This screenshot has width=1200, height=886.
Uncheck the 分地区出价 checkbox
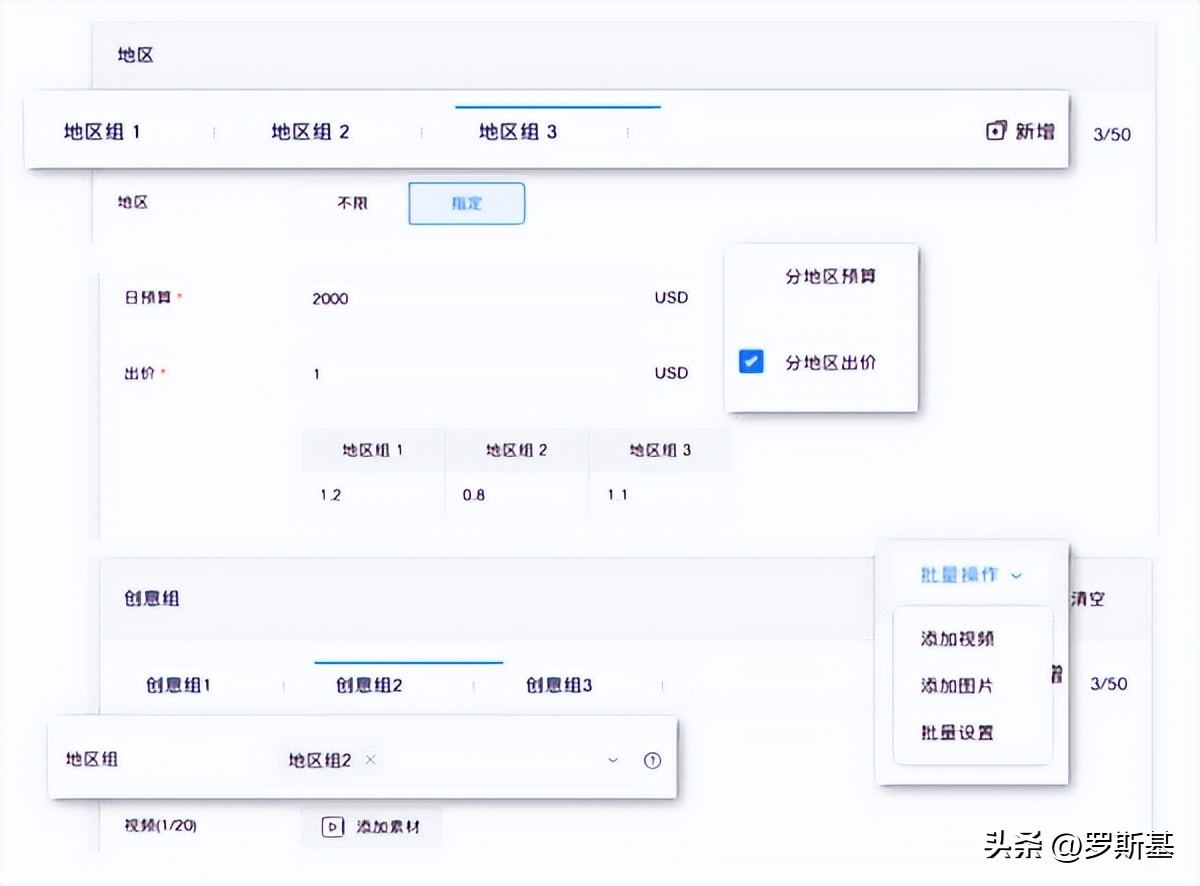[x=751, y=362]
